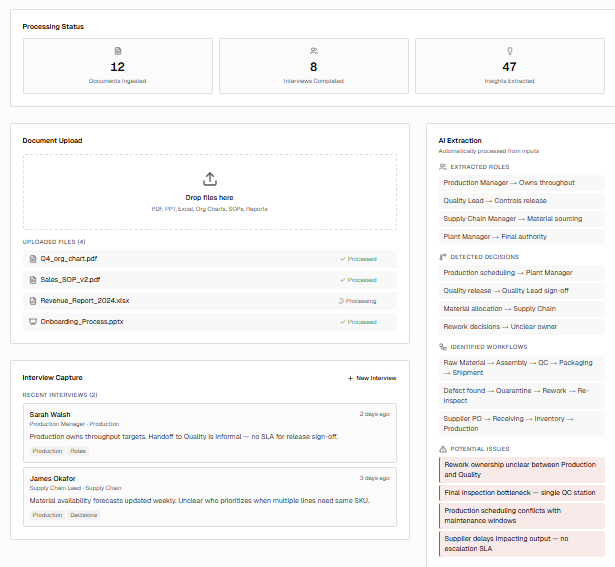Click the Detected Decisions branch icon
Viewport: 615px width, 567px height.
(x=443, y=257)
